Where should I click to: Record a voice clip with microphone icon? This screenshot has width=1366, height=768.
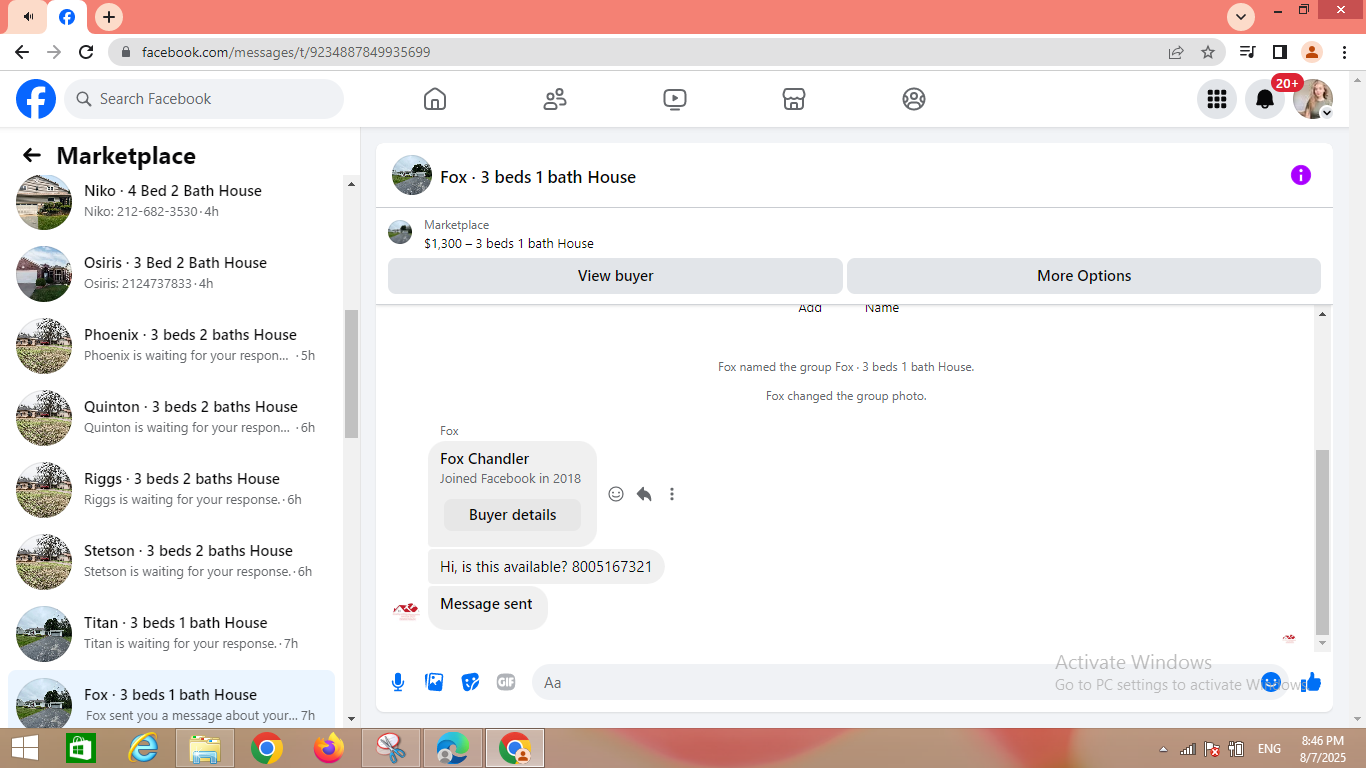398,682
